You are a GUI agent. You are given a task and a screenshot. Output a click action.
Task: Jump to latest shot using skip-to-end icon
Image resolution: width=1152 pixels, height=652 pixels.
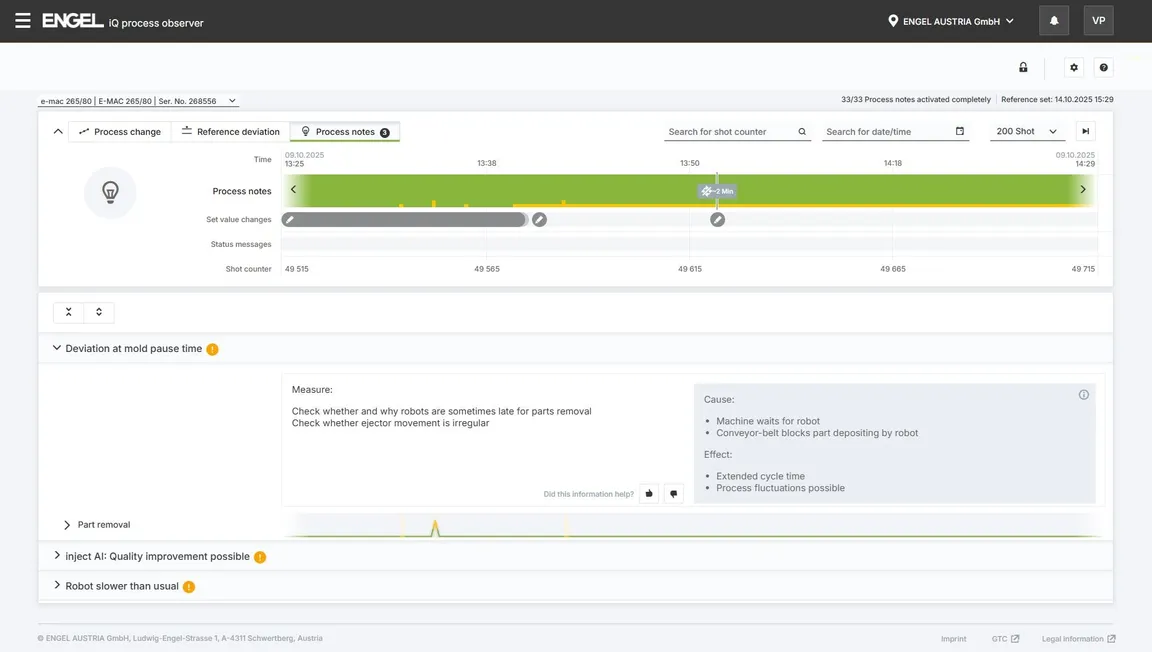click(x=1085, y=132)
